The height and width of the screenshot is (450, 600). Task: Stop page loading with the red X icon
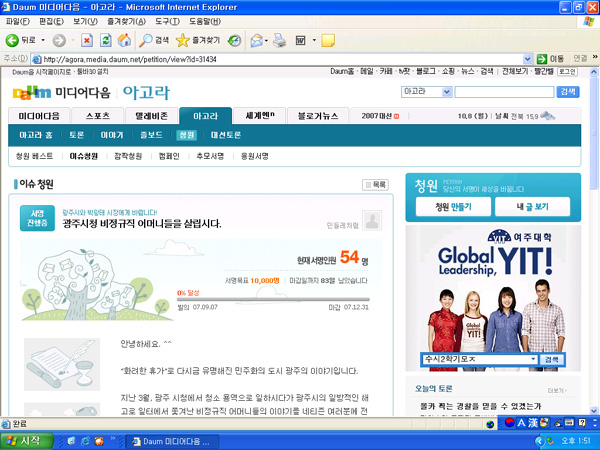(86, 41)
